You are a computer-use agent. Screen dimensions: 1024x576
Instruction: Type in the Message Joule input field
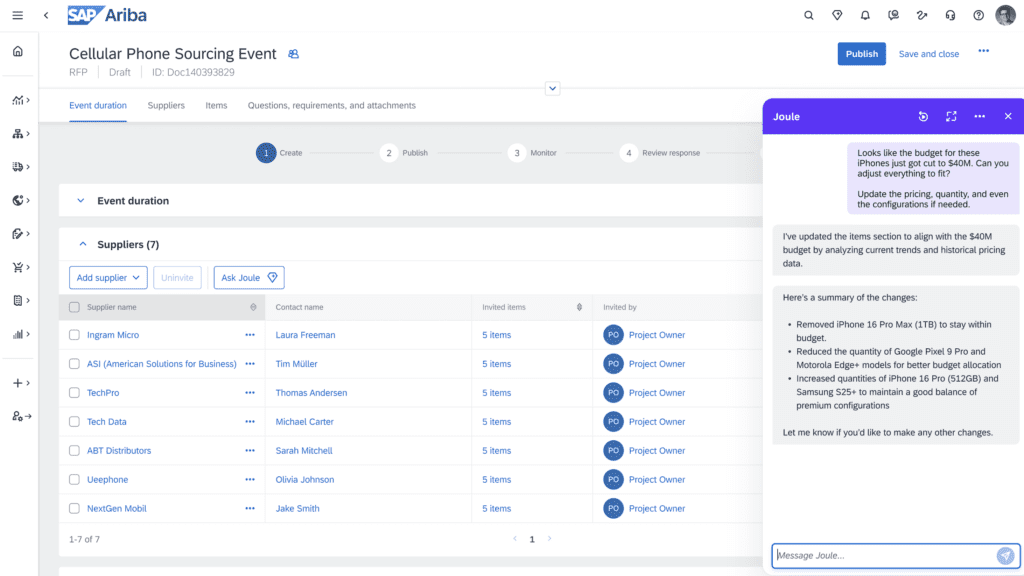point(882,556)
